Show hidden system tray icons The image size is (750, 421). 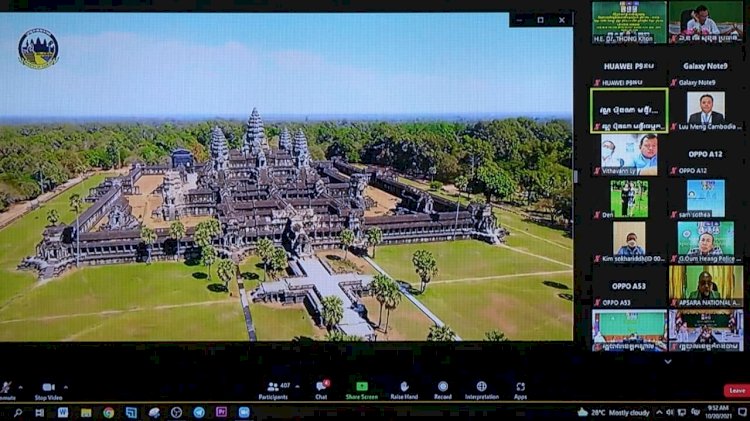[x=659, y=412]
